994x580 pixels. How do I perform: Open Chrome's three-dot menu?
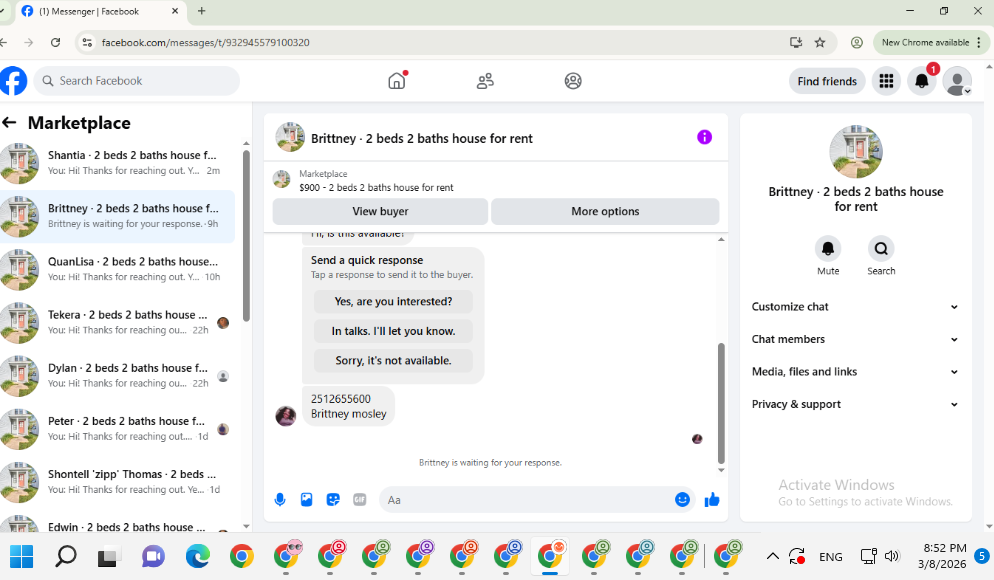click(979, 42)
